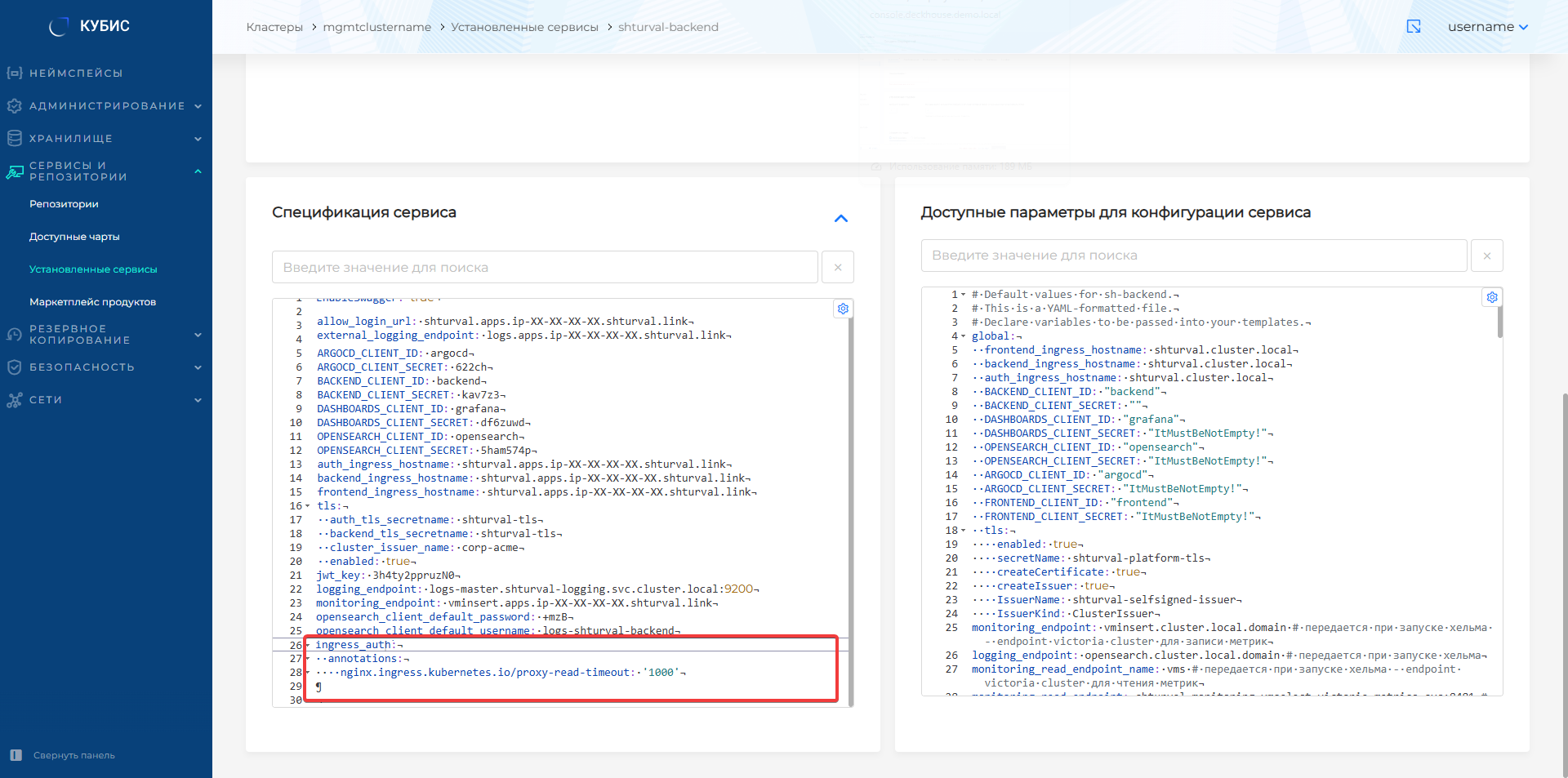The height and width of the screenshot is (778, 1568).
Task: Open settings gear in available parameters editor
Action: coord(1492,297)
